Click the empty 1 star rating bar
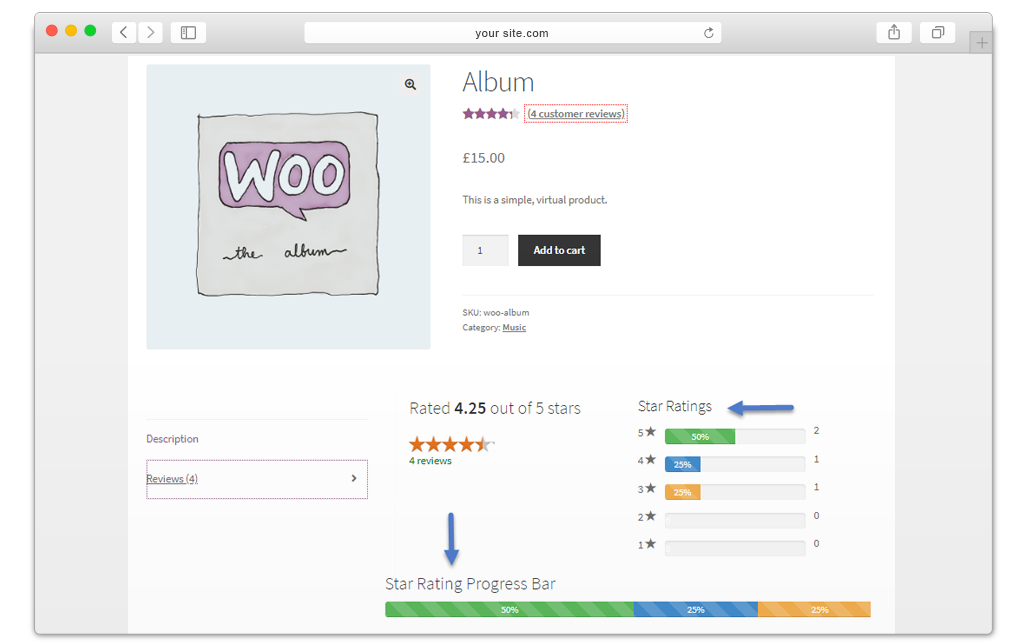 click(x=735, y=548)
